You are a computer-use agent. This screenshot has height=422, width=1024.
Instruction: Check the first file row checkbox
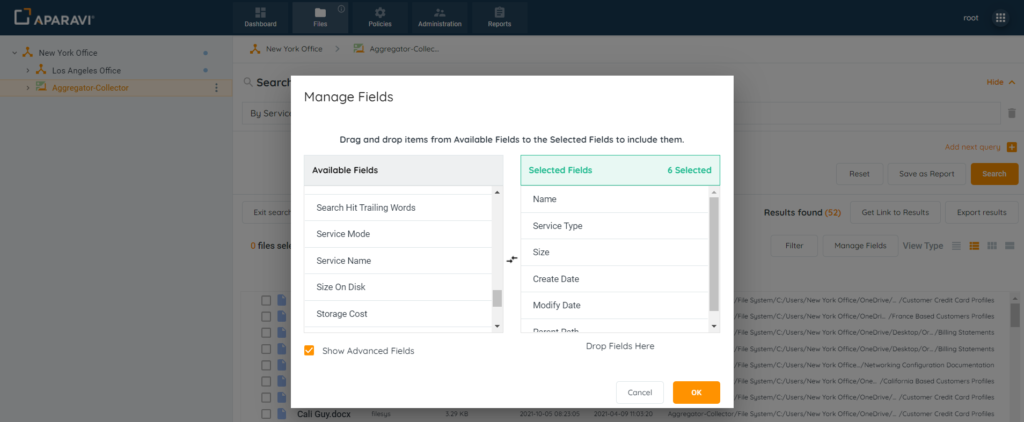pos(266,300)
